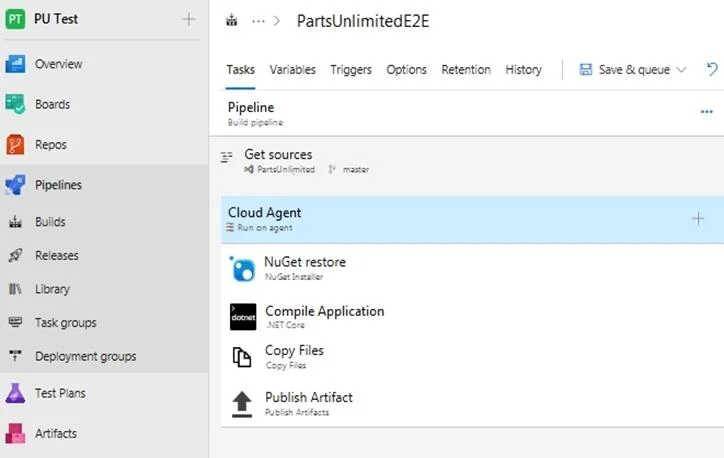Open the Boards section

53,104
